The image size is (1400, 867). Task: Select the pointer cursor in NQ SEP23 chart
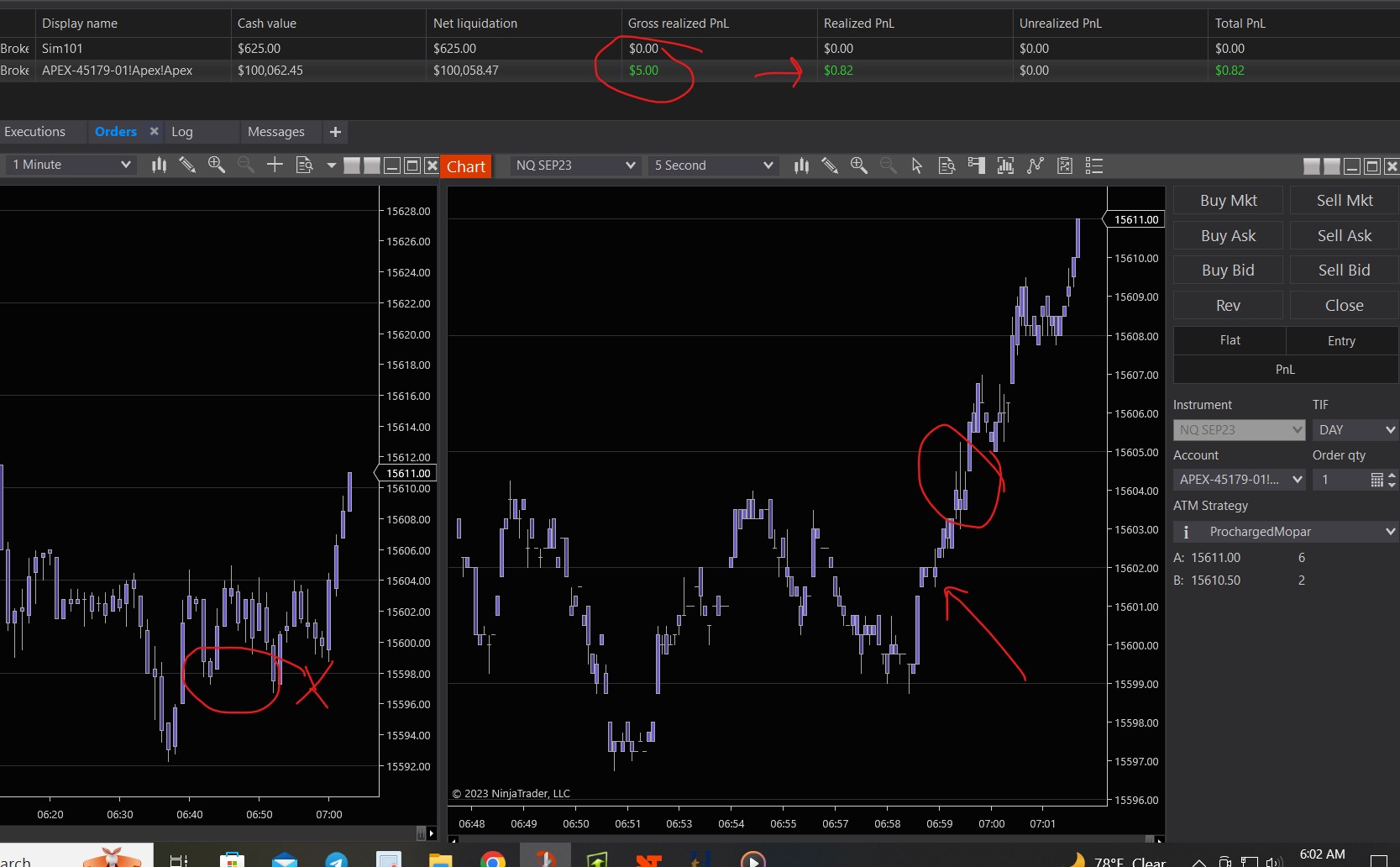(917, 166)
